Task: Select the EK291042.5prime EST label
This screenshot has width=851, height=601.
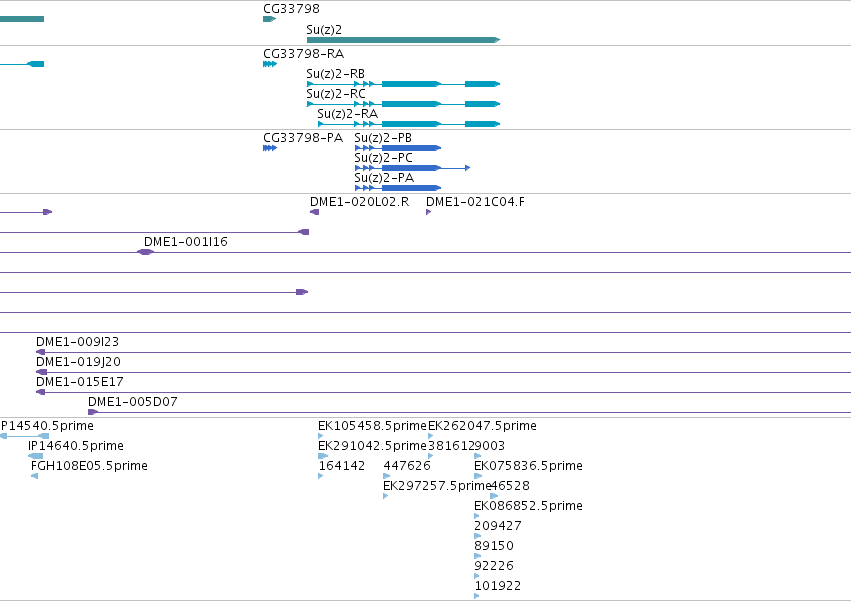Action: [x=372, y=446]
